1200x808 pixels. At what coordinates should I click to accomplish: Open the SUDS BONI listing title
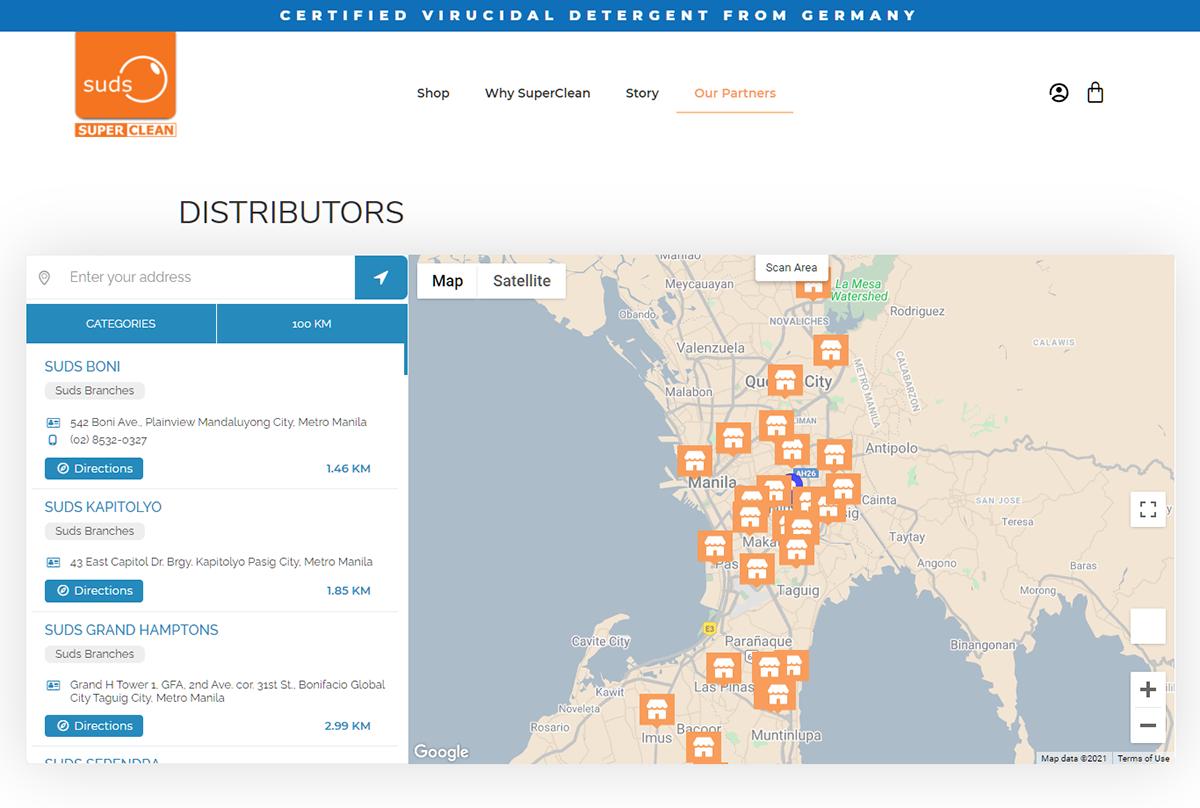pos(82,367)
